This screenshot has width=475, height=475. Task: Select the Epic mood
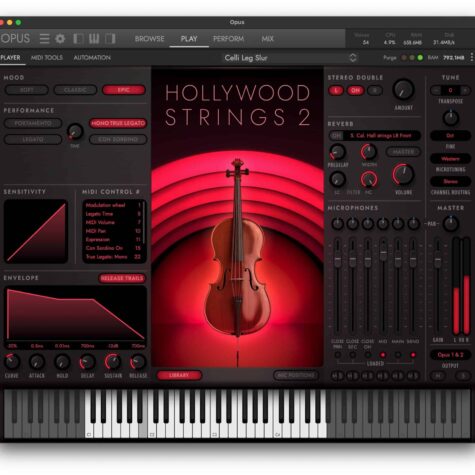coord(124,90)
